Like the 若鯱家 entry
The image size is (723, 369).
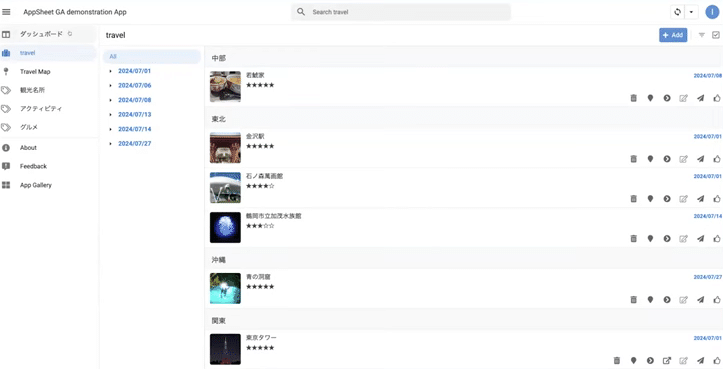(717, 98)
